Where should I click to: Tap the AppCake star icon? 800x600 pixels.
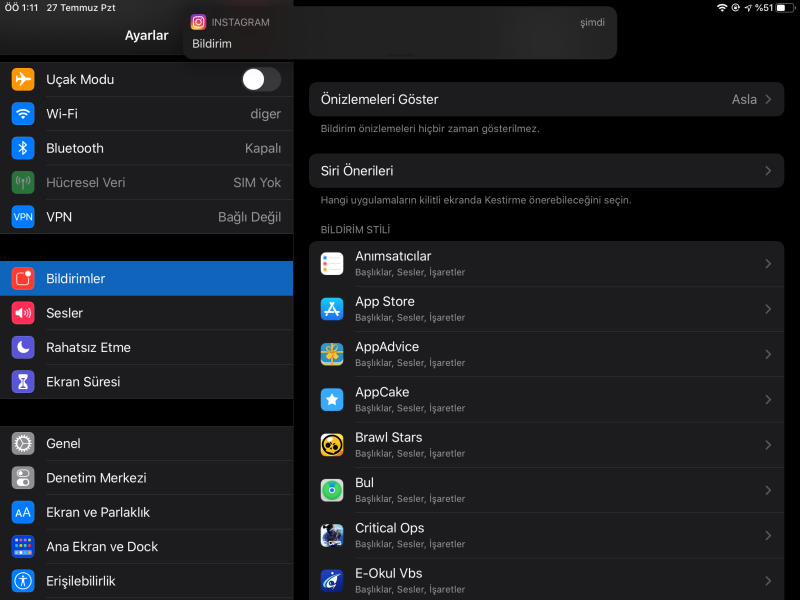(x=332, y=400)
